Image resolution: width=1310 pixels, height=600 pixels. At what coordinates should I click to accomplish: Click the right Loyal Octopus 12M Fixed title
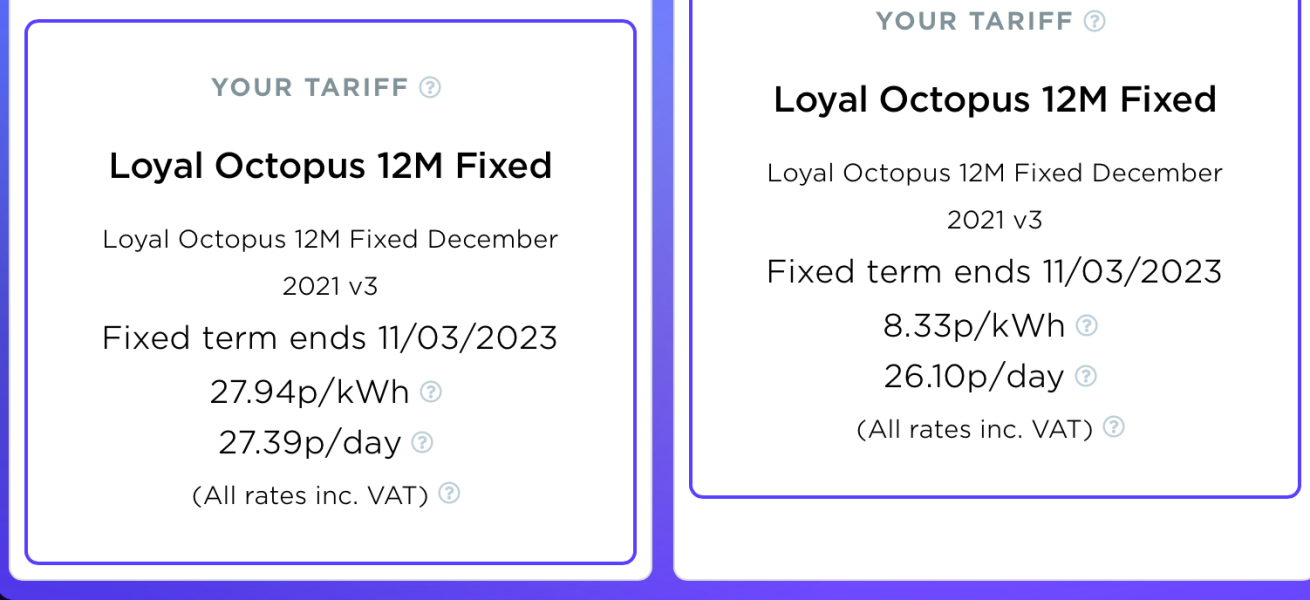[995, 99]
